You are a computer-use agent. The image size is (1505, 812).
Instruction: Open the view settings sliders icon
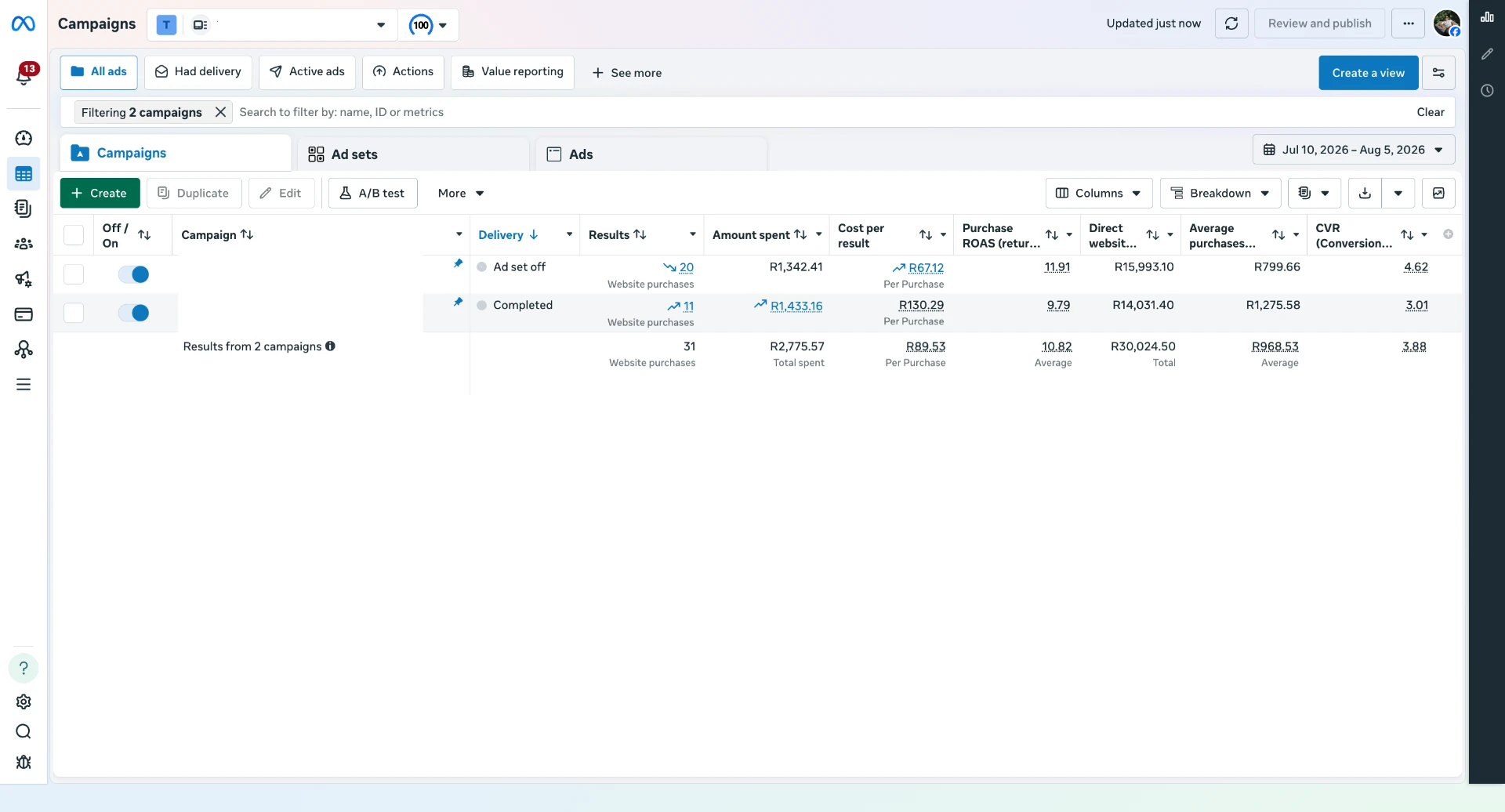[1439, 73]
